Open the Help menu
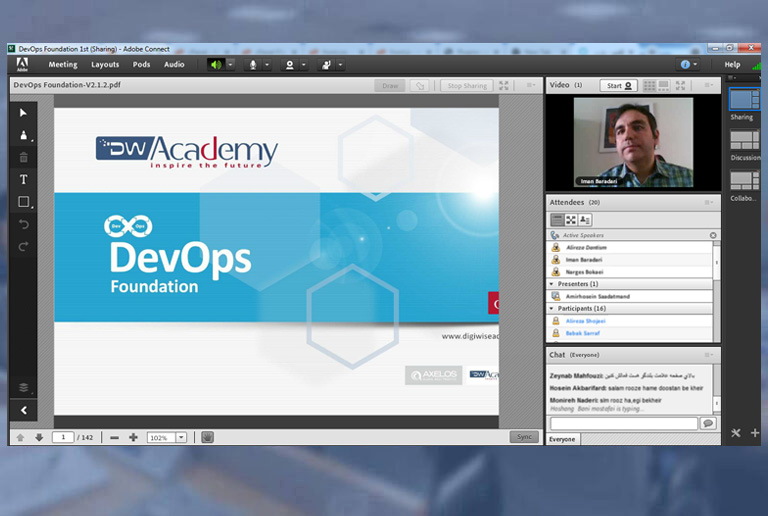This screenshot has height=516, width=768. point(732,65)
